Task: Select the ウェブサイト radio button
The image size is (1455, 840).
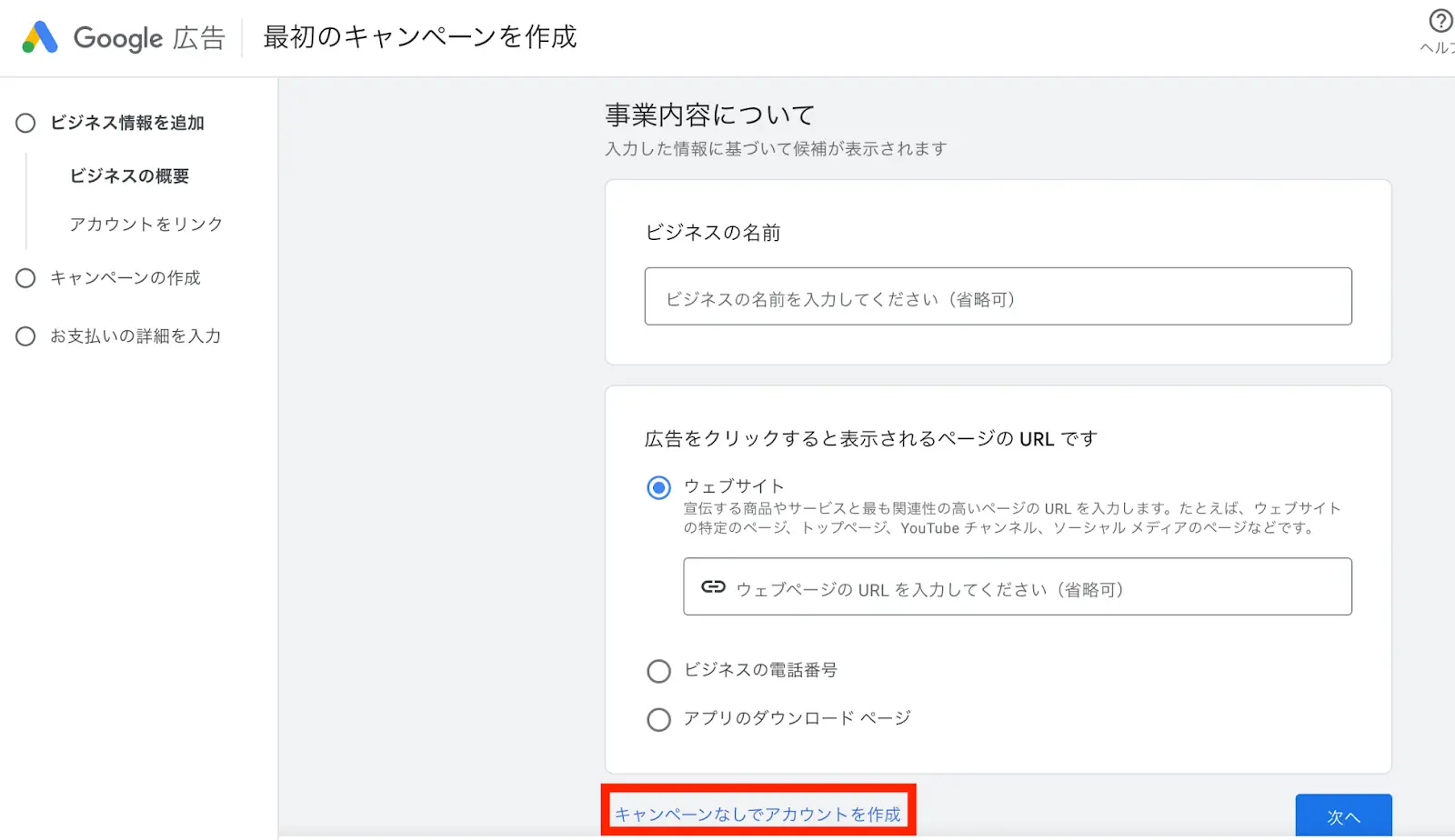Action: (x=658, y=487)
